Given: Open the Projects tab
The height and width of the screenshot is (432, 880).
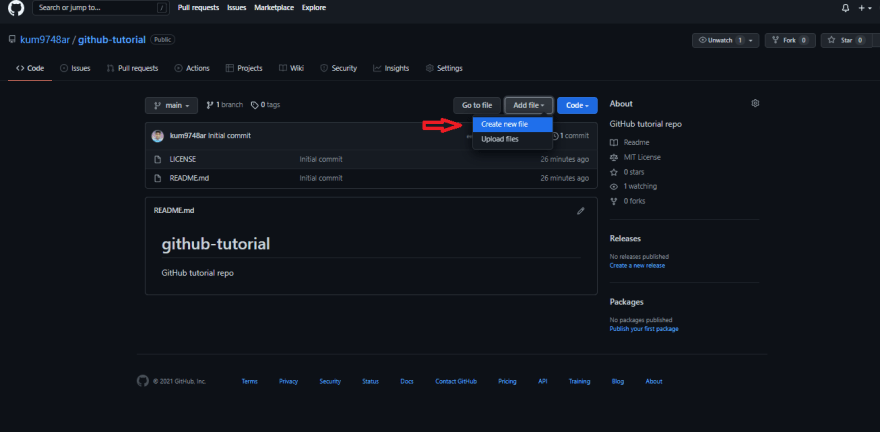Looking at the screenshot, I should coord(244,68).
